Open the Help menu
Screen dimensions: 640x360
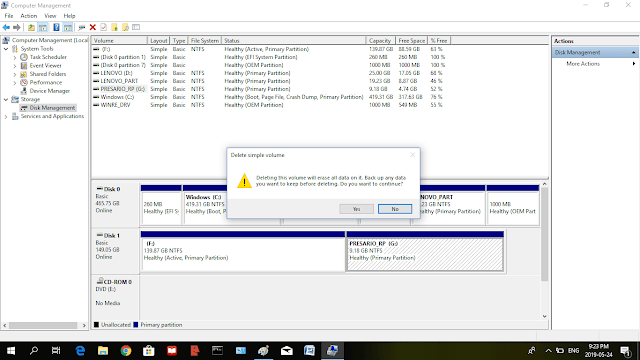(x=69, y=16)
